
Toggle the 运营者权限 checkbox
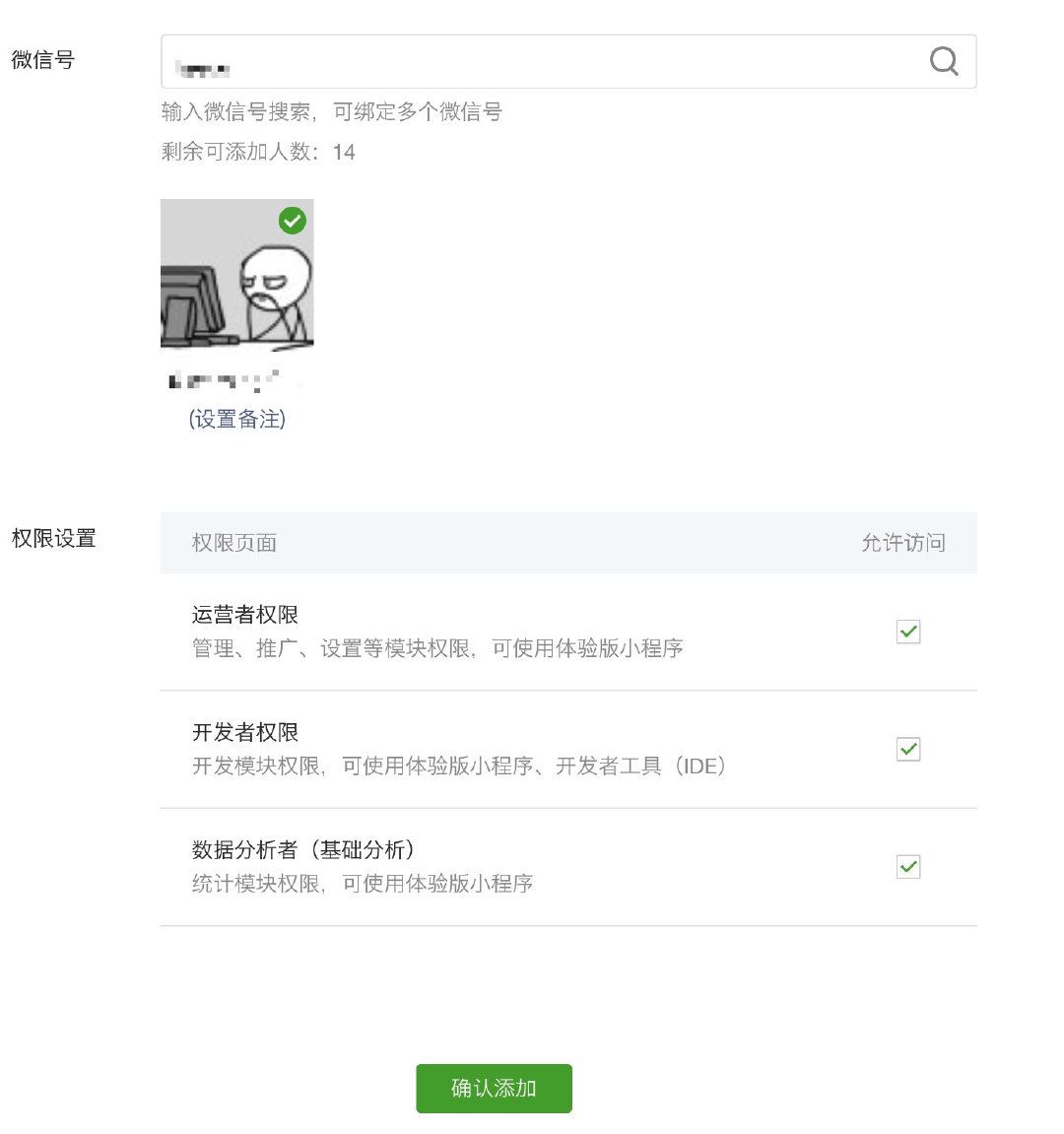pos(908,632)
